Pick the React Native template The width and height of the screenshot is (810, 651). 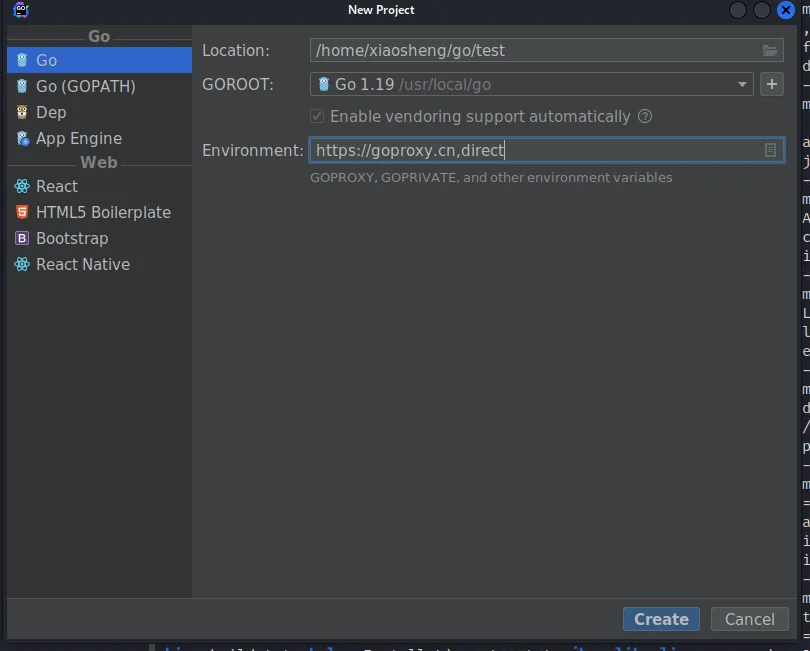click(x=99, y=264)
